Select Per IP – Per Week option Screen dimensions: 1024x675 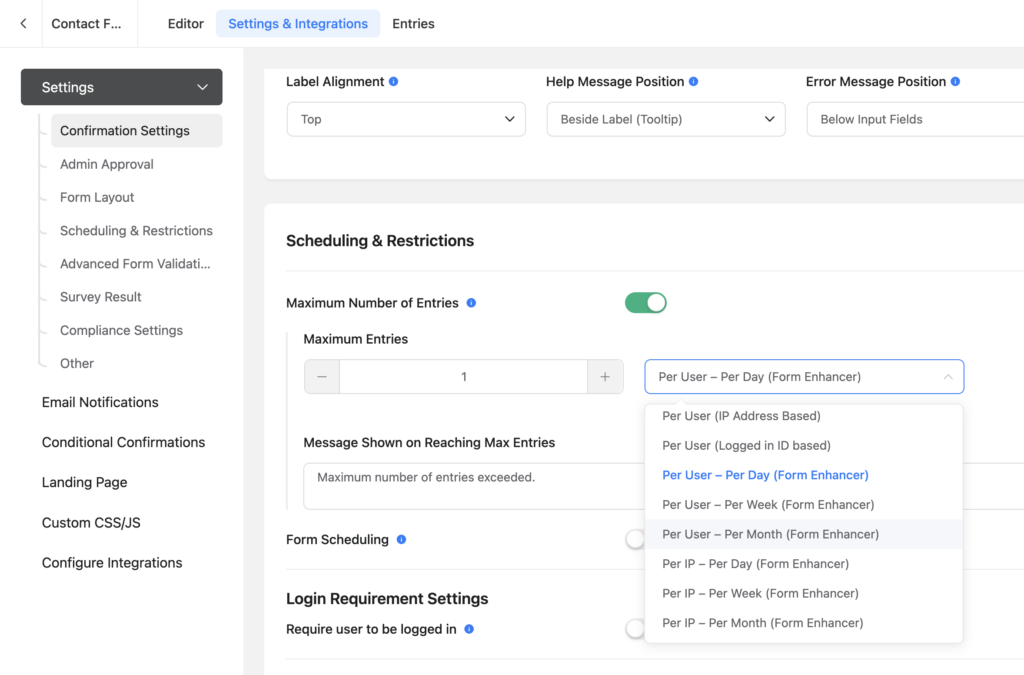point(803,593)
